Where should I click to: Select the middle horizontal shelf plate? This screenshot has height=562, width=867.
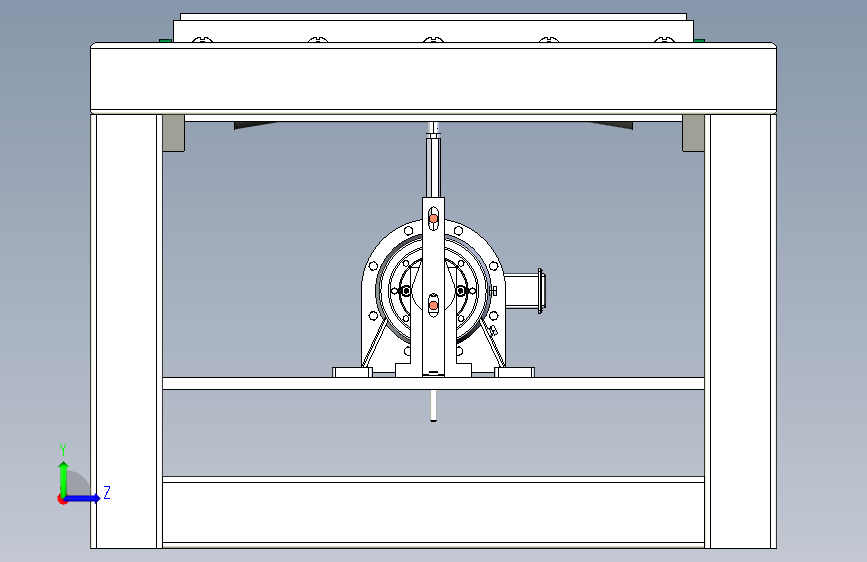[x=434, y=383]
